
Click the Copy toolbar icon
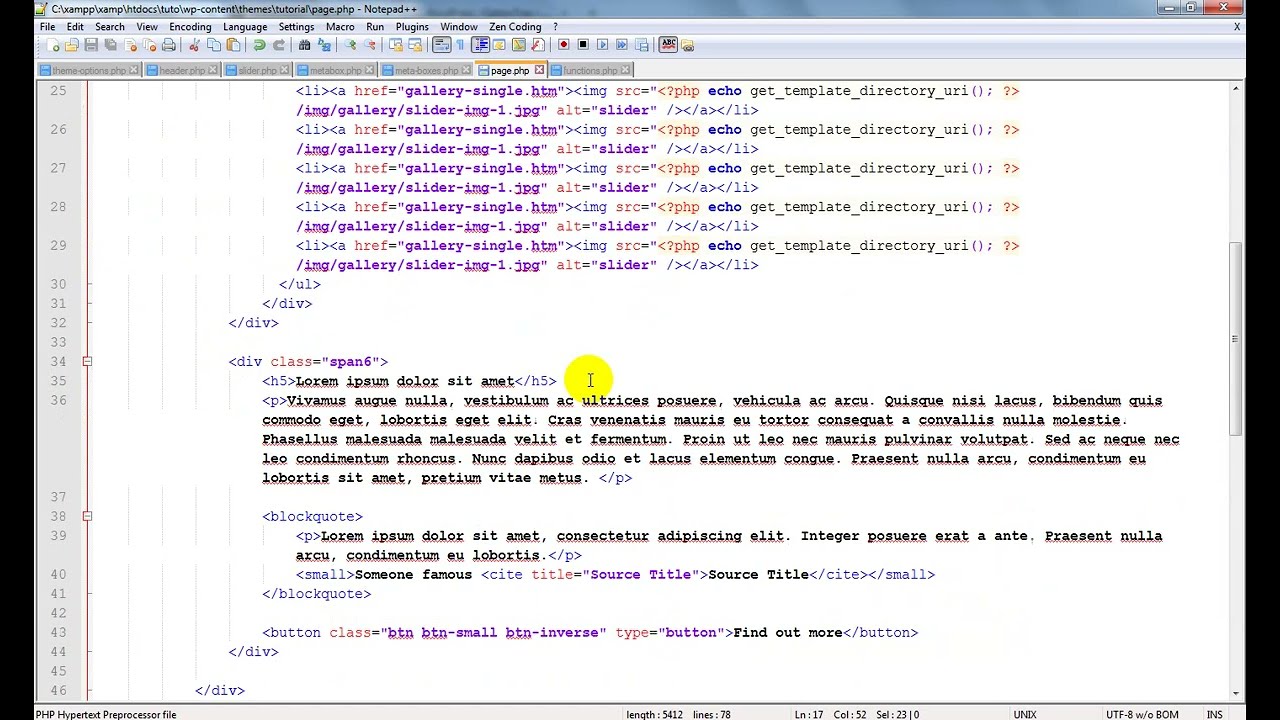214,45
